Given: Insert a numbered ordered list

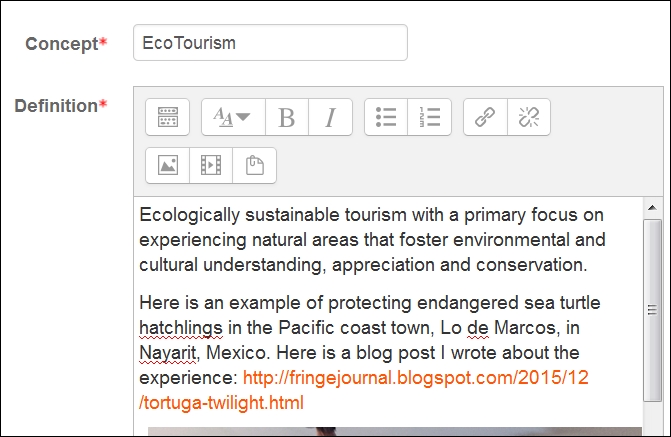Looking at the screenshot, I should [430, 117].
